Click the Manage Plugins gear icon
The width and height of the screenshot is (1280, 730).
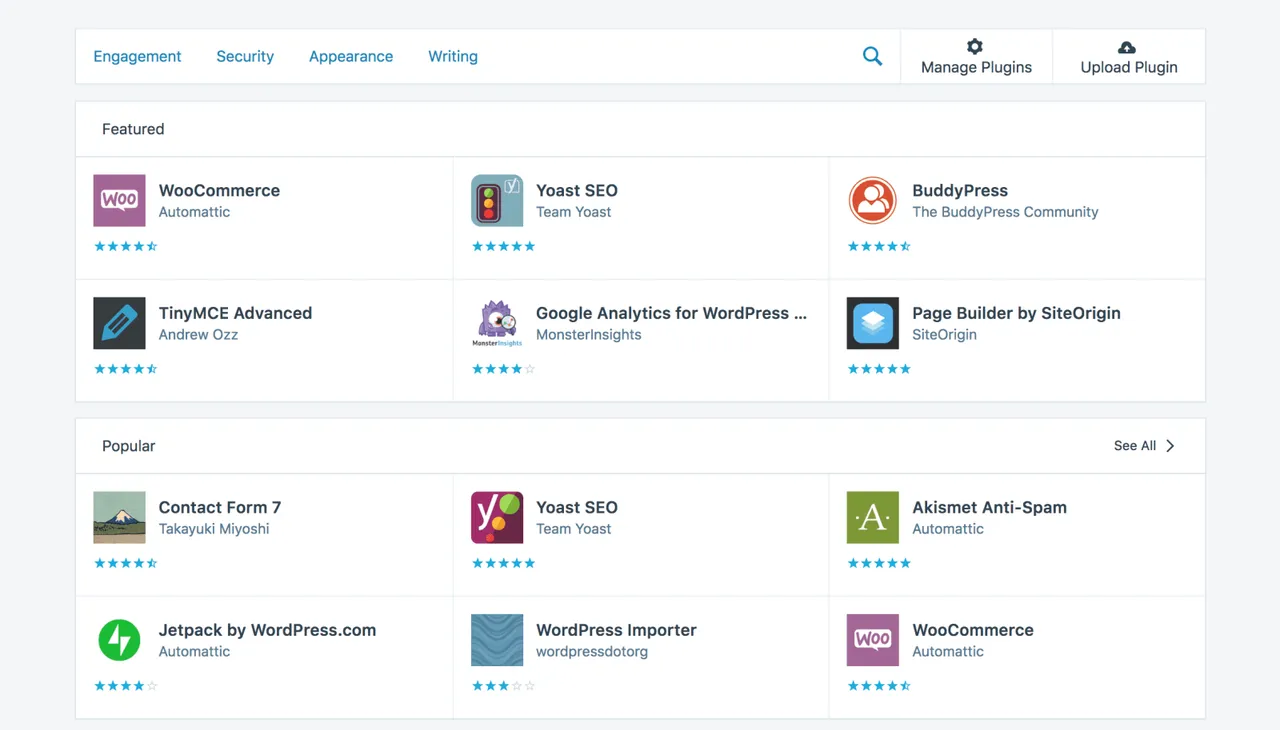(x=975, y=46)
